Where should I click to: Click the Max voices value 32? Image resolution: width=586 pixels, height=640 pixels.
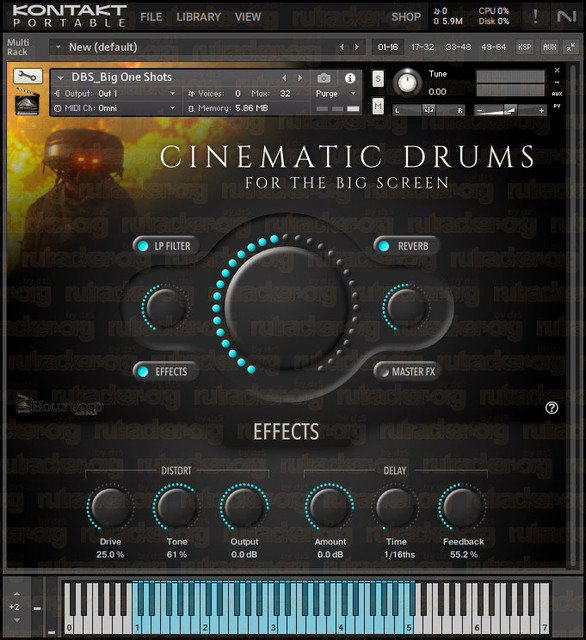285,93
